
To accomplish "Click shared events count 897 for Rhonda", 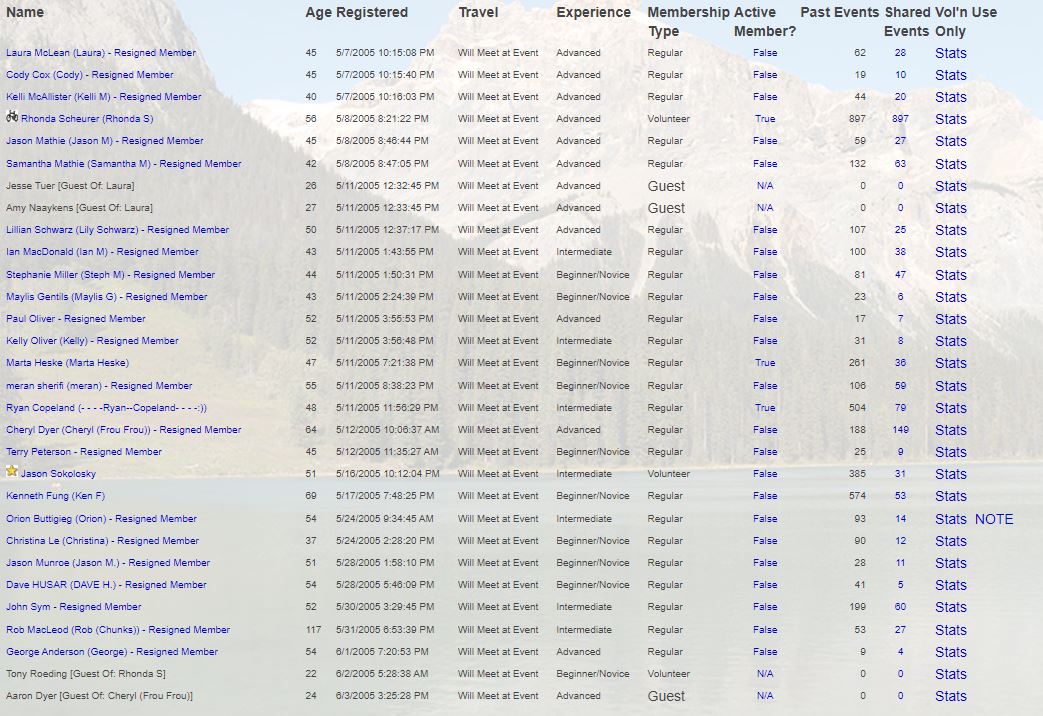I will [x=900, y=119].
